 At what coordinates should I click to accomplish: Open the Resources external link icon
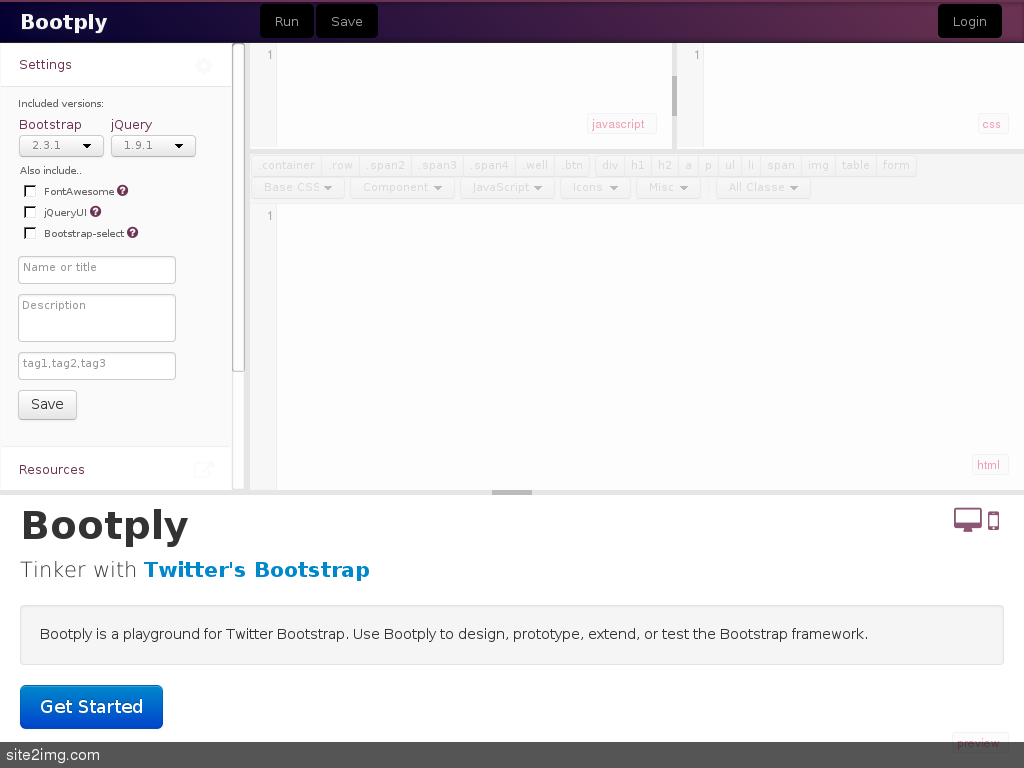point(204,470)
